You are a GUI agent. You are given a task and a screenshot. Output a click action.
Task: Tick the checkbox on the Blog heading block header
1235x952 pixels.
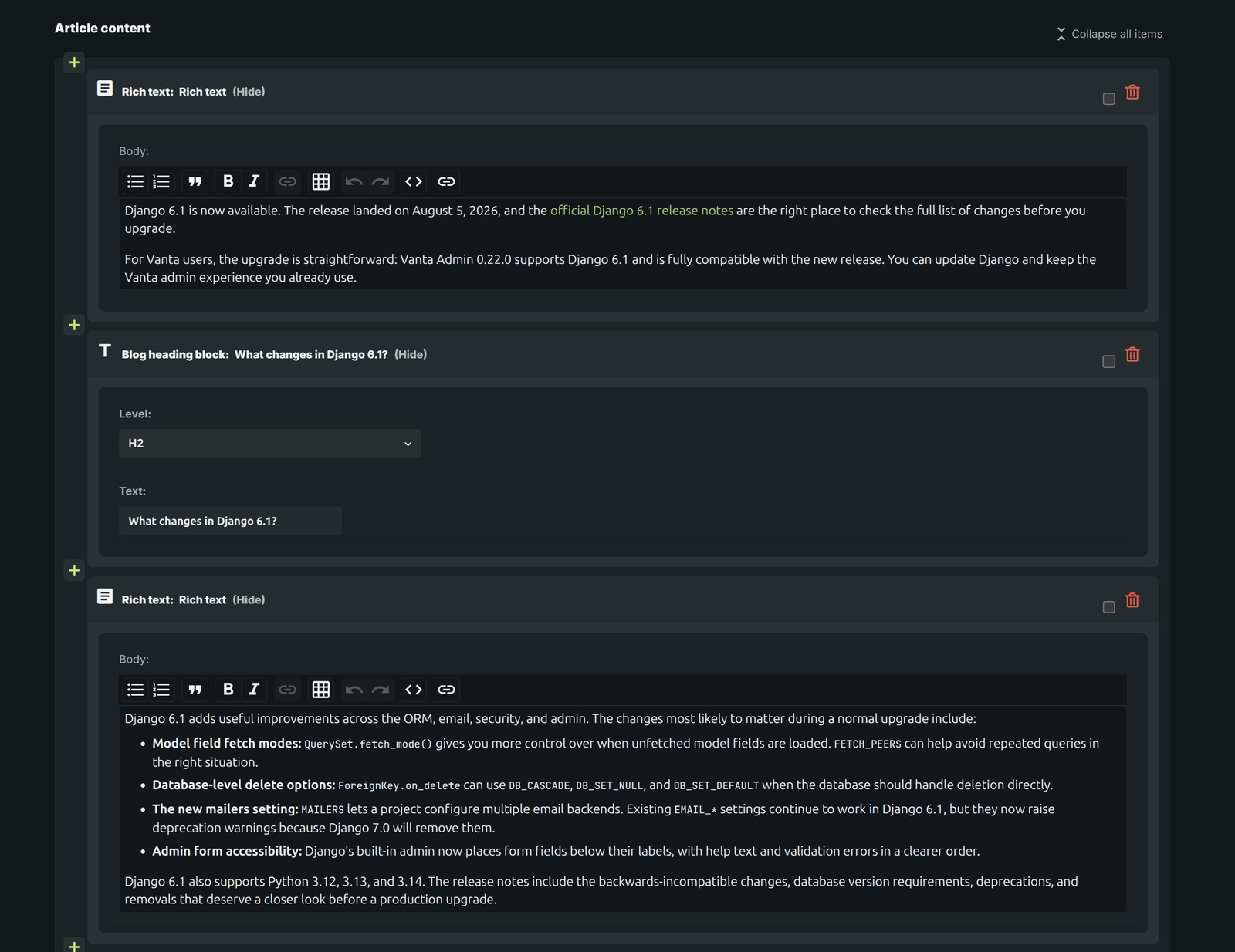click(1109, 362)
